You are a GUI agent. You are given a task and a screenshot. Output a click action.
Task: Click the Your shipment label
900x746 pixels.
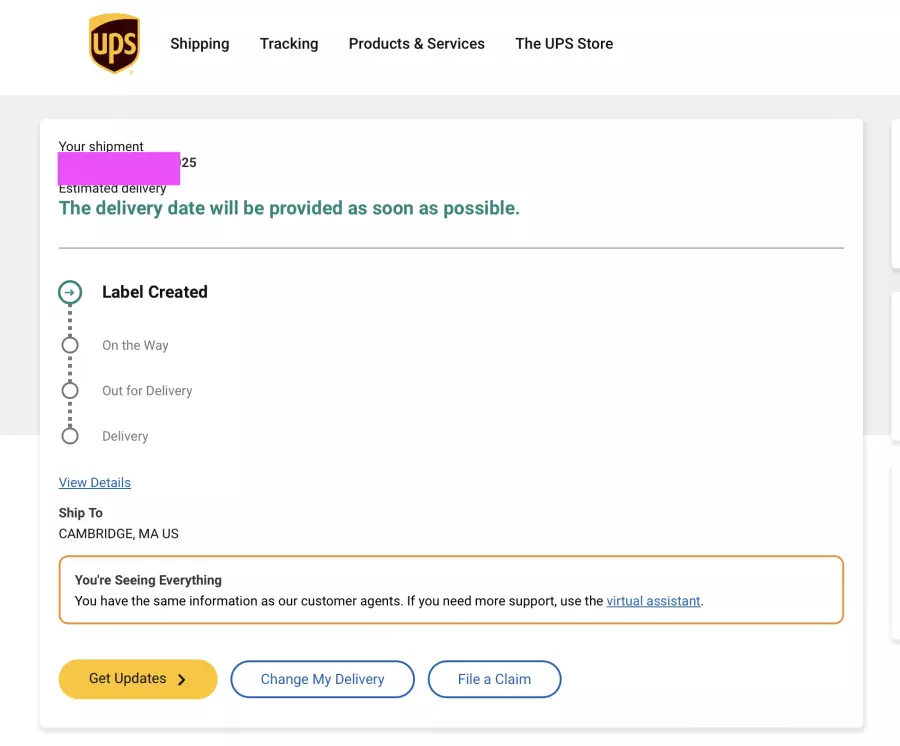coord(101,146)
